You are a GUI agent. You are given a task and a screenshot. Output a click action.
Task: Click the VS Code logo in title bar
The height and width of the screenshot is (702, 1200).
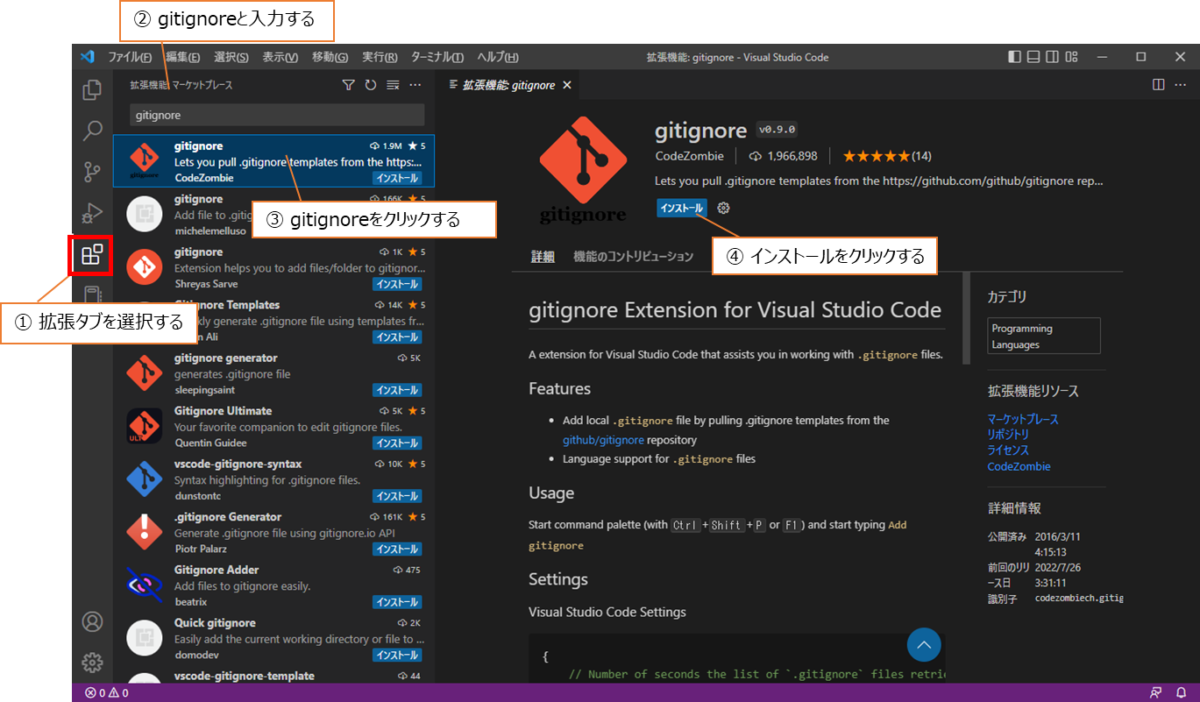(87, 57)
